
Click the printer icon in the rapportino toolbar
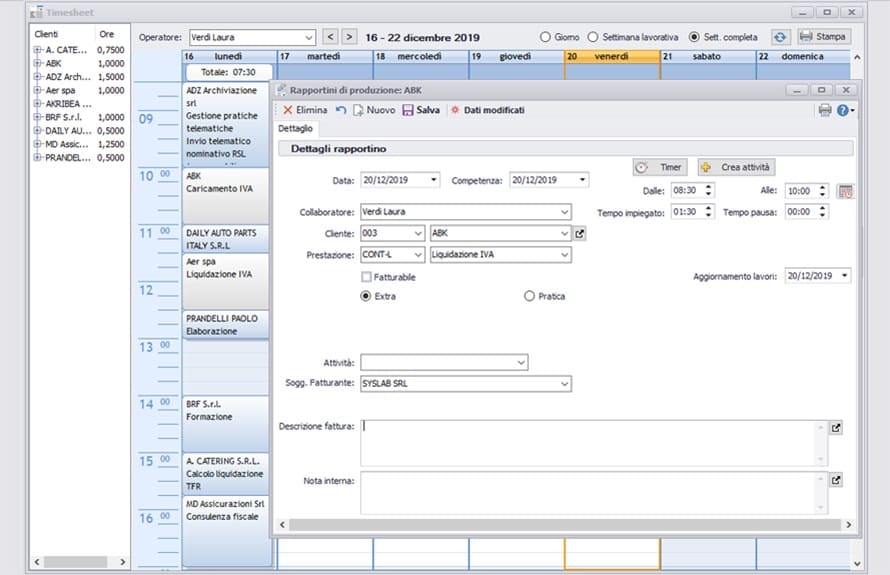pyautogui.click(x=825, y=110)
